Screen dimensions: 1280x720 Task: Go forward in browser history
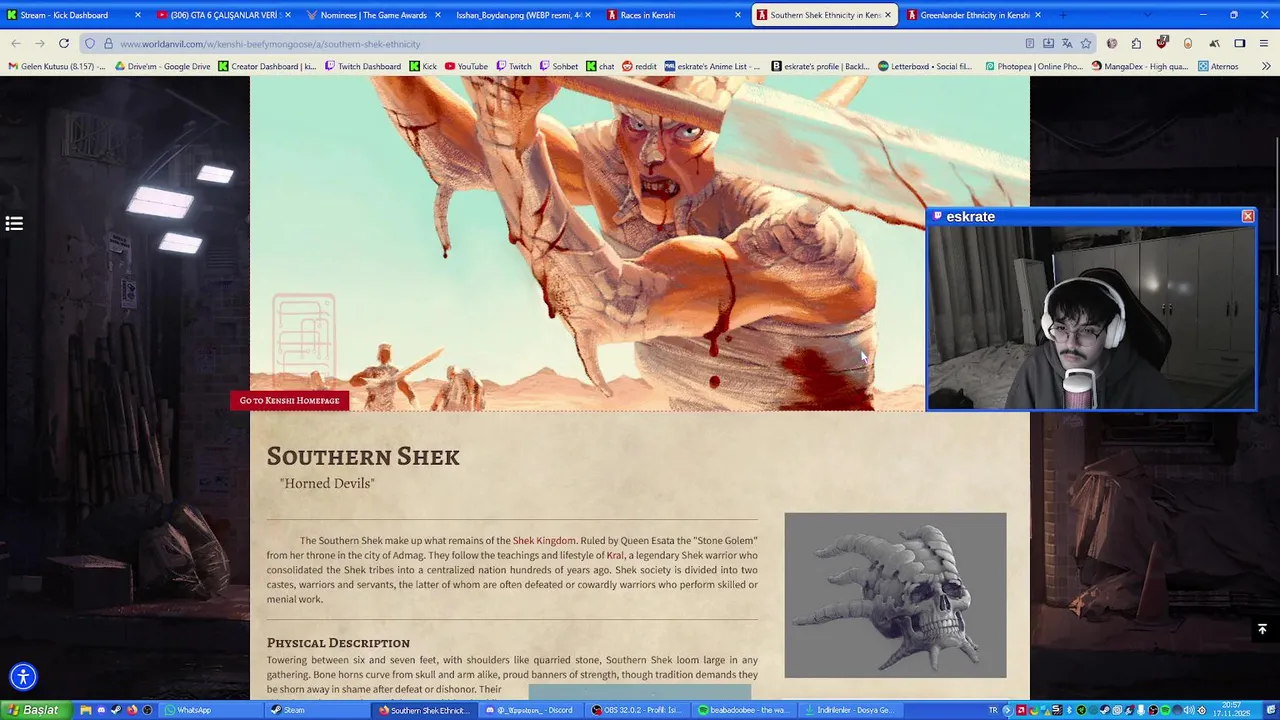coord(40,43)
